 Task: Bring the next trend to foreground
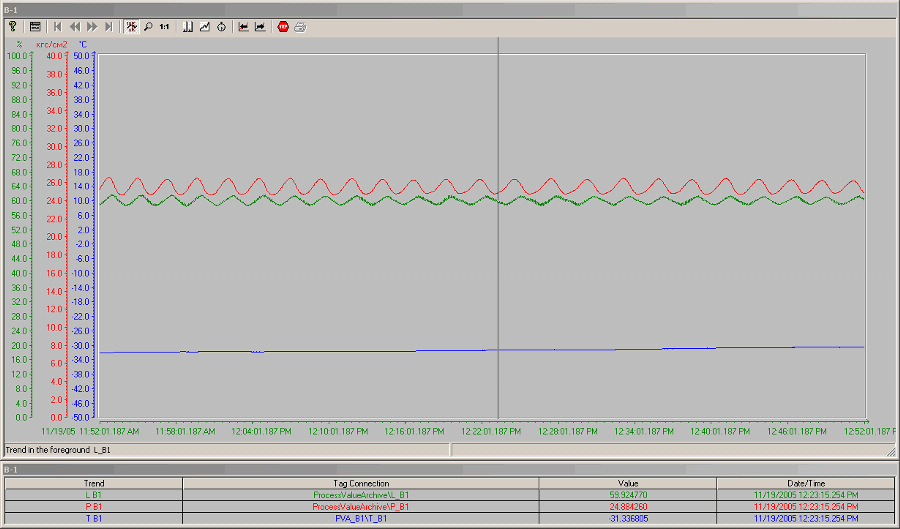[260, 27]
